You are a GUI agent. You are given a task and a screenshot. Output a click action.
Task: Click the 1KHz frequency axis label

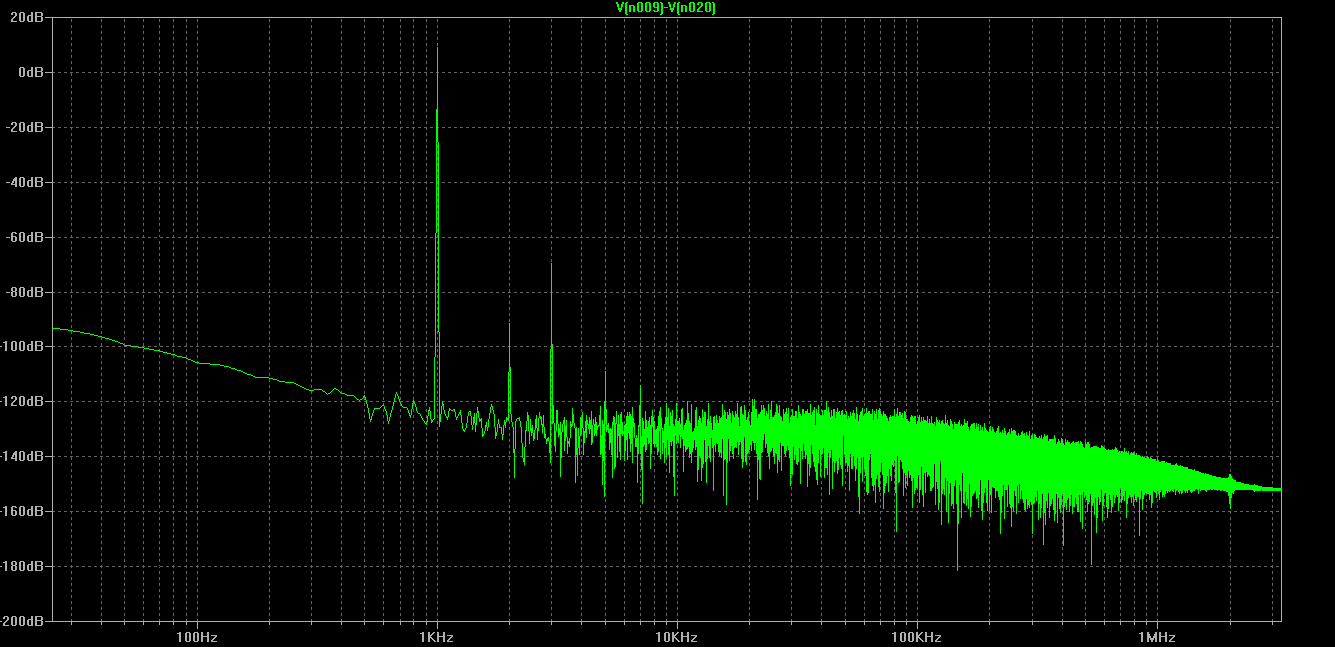[x=437, y=637]
